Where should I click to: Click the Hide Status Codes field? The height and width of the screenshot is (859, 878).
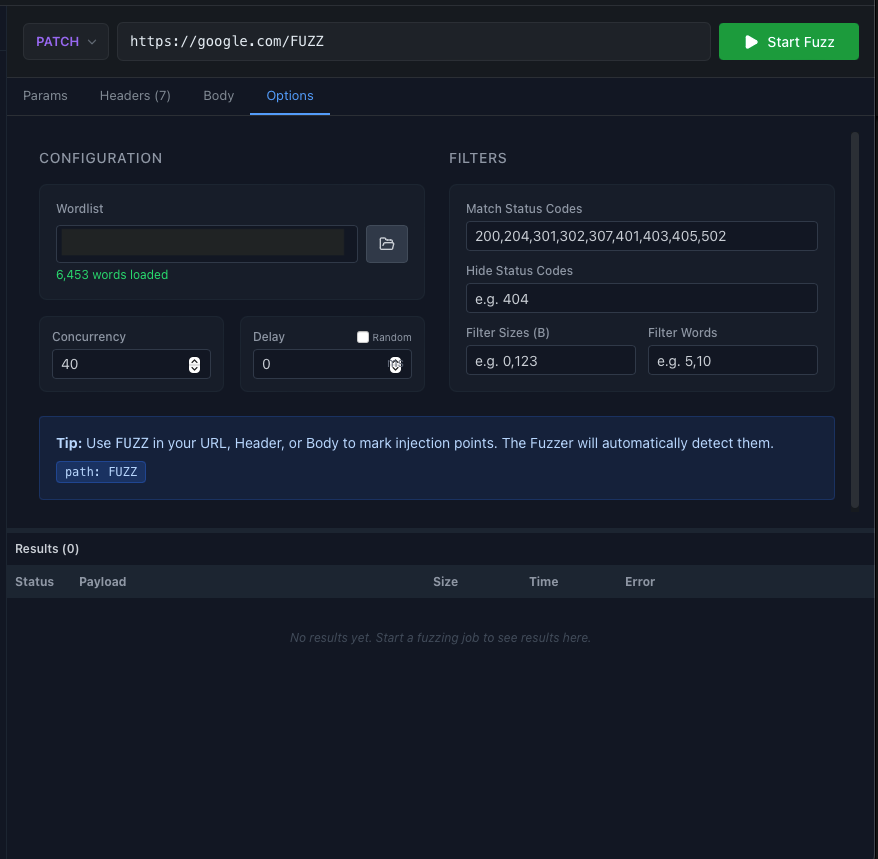tap(641, 298)
